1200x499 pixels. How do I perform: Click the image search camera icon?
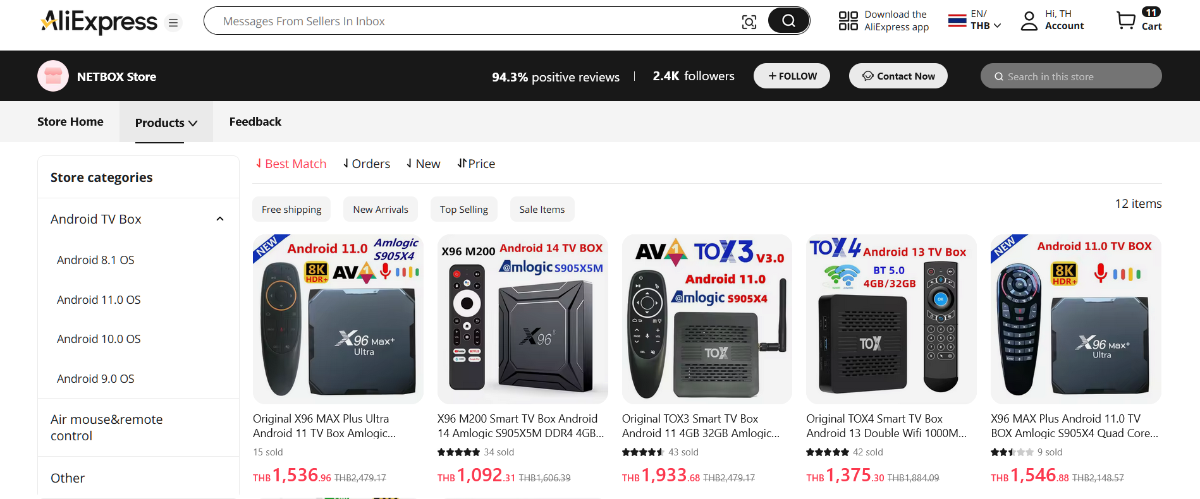(x=749, y=21)
